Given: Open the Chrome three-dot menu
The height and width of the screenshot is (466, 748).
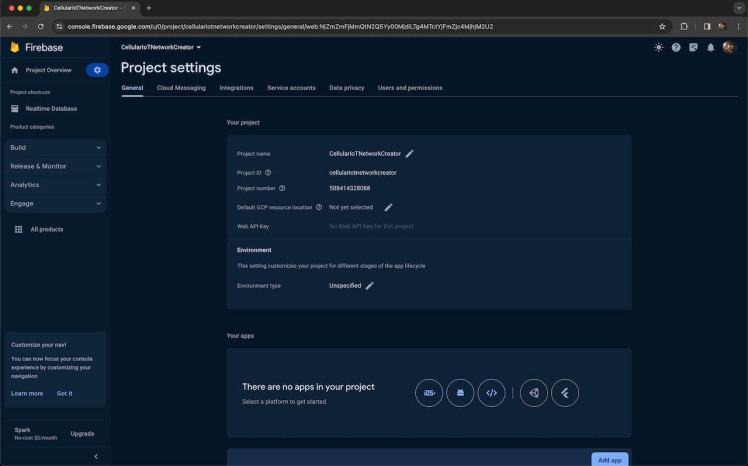Looking at the screenshot, I should point(738,27).
